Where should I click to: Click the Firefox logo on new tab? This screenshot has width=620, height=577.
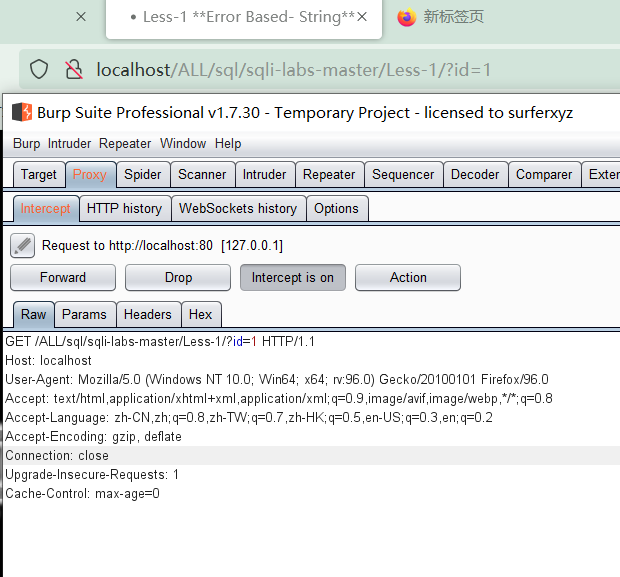pos(406,17)
